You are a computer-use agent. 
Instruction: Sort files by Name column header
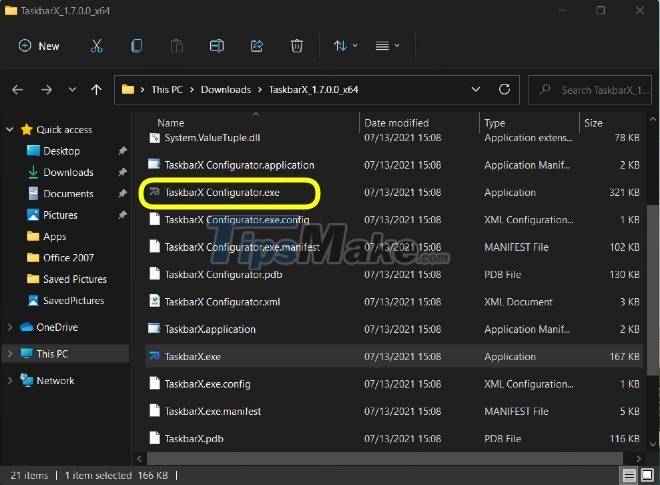(170, 123)
